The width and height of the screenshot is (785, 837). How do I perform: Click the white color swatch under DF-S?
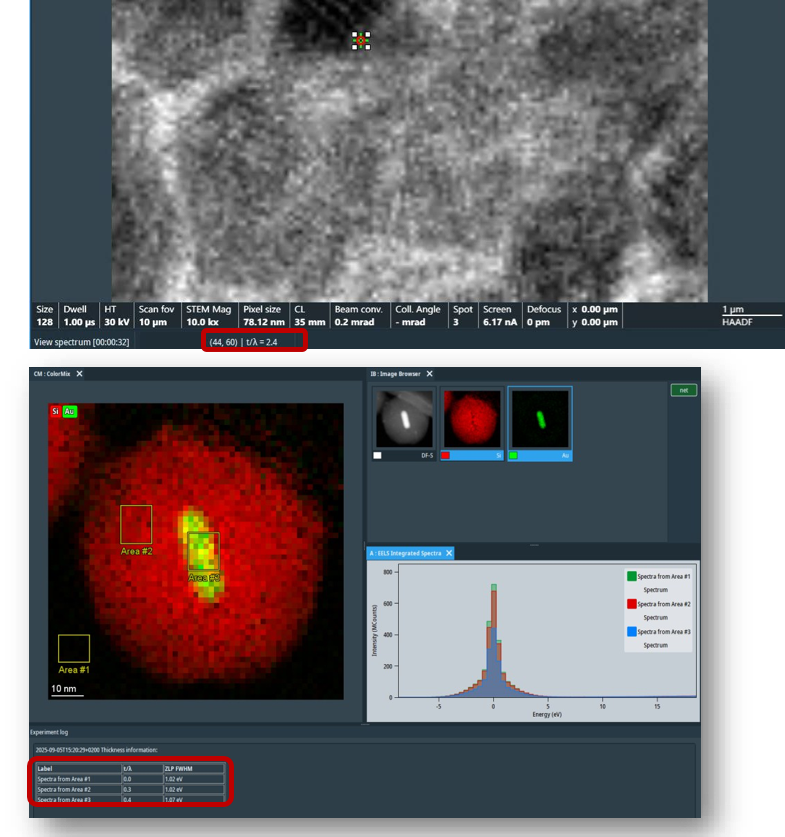[x=378, y=456]
